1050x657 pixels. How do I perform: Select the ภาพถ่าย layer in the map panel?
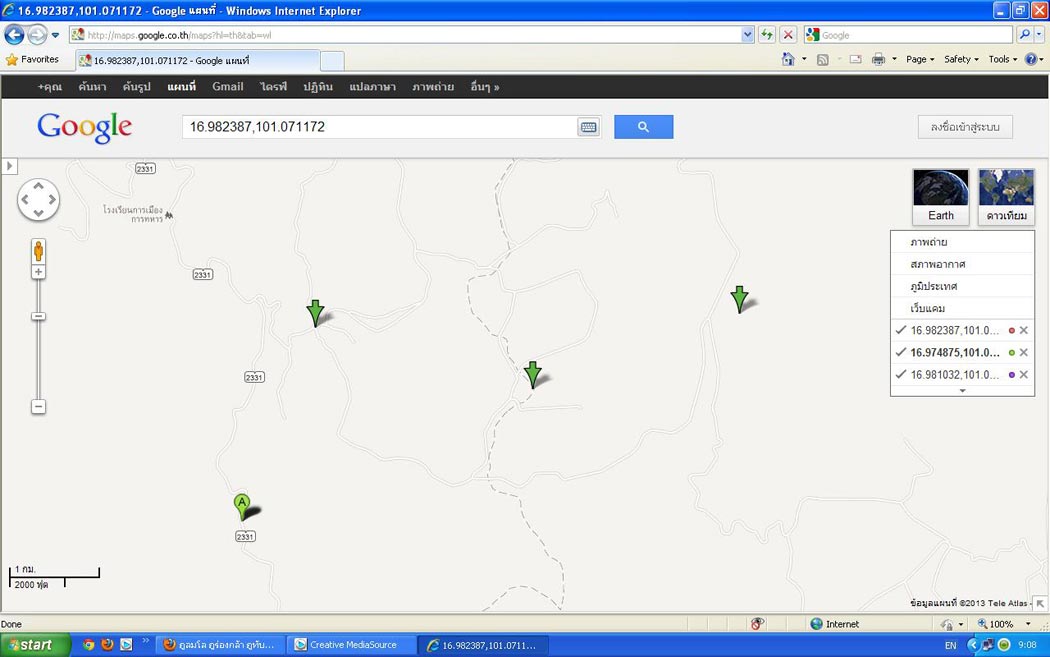[928, 242]
